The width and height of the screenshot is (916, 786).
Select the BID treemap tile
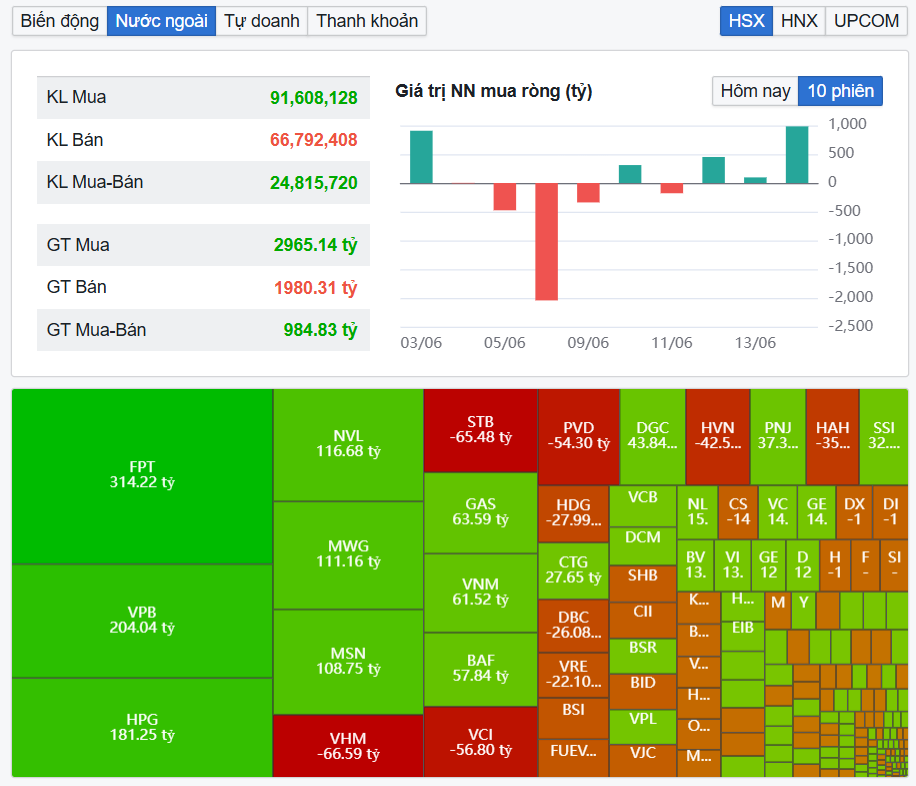pos(643,691)
